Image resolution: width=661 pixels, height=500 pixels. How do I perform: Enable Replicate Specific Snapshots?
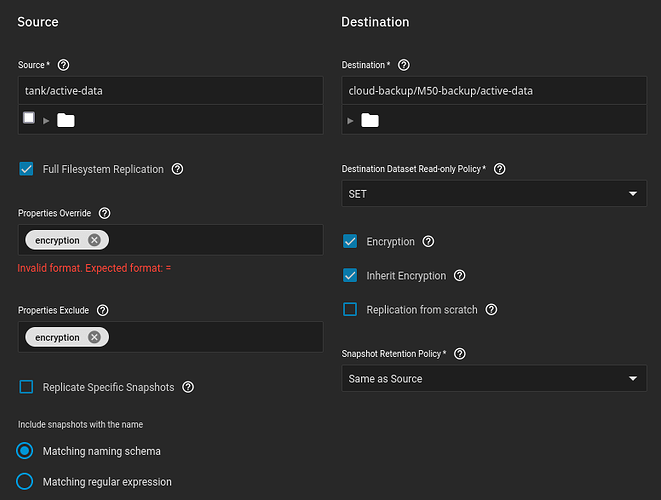click(x=26, y=387)
